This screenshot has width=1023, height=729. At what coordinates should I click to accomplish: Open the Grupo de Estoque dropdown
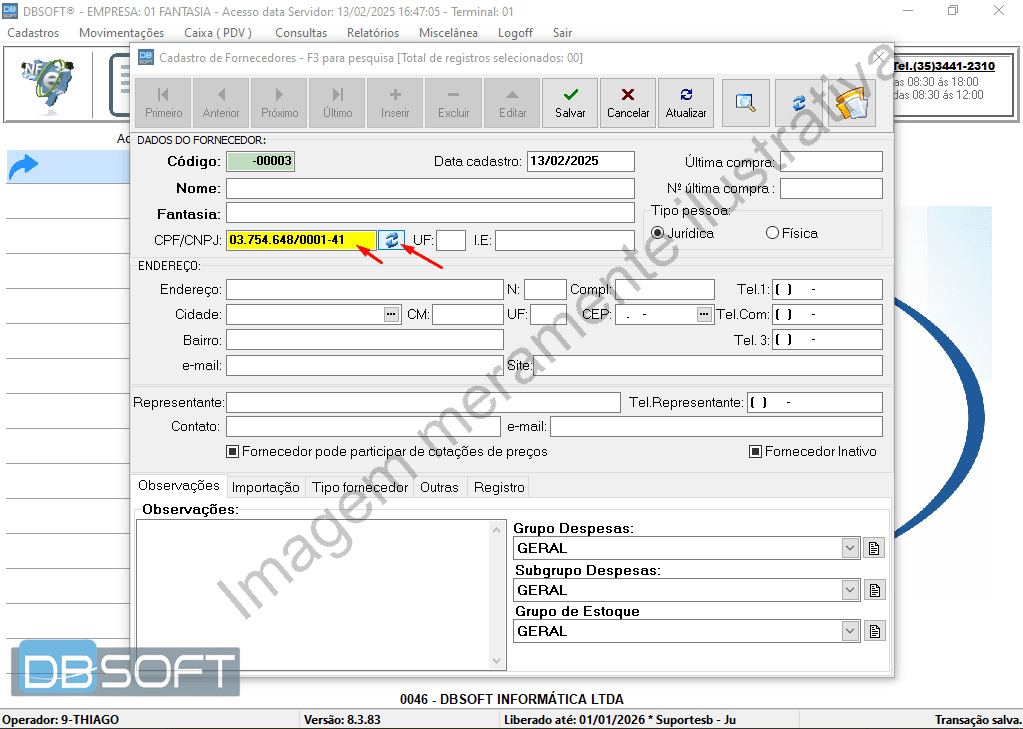point(850,631)
